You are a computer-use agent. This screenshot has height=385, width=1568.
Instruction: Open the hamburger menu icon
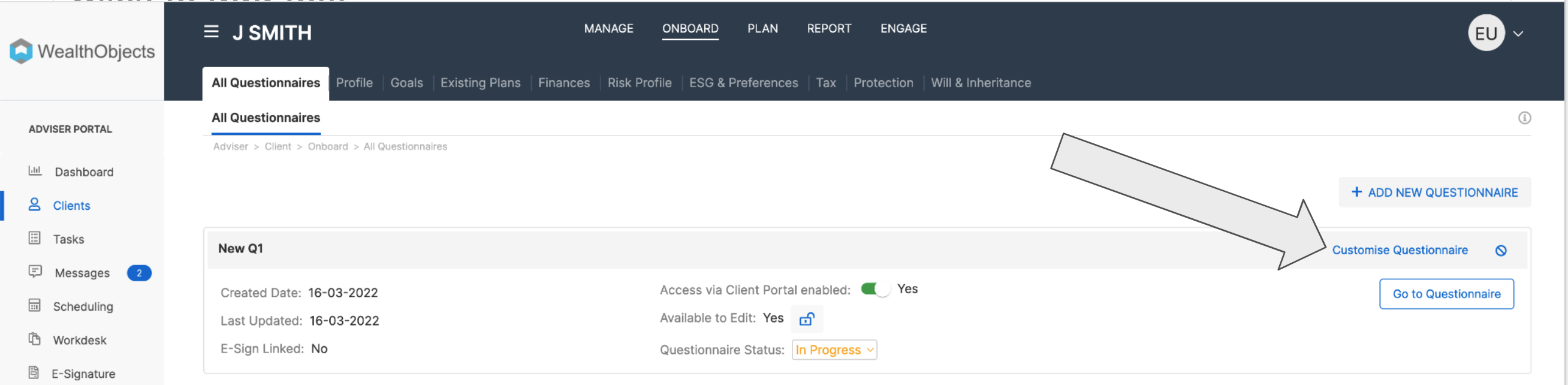tap(210, 32)
